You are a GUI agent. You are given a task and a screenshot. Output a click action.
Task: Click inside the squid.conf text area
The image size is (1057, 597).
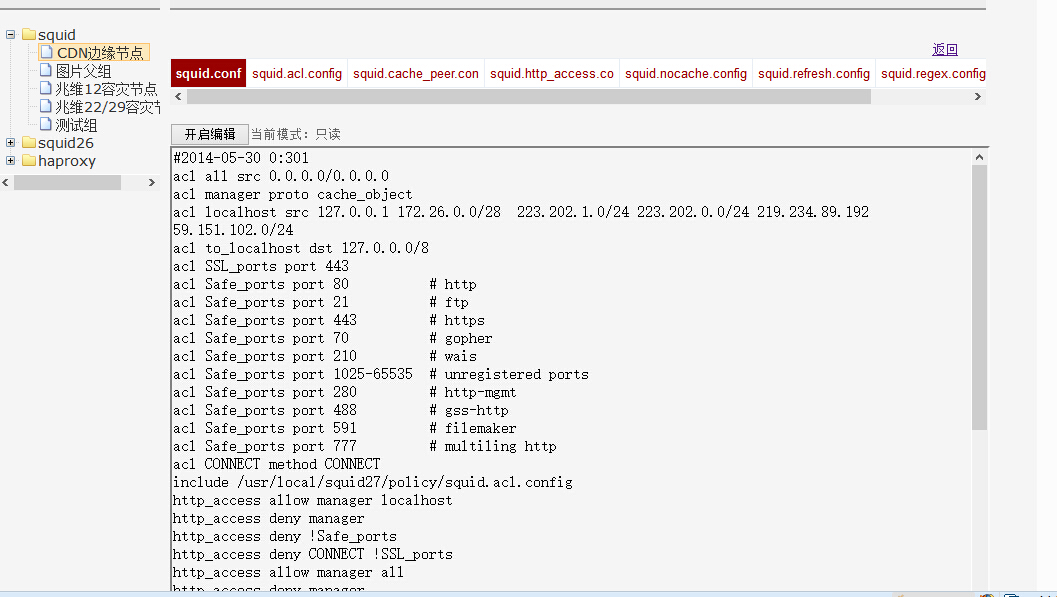click(x=571, y=369)
